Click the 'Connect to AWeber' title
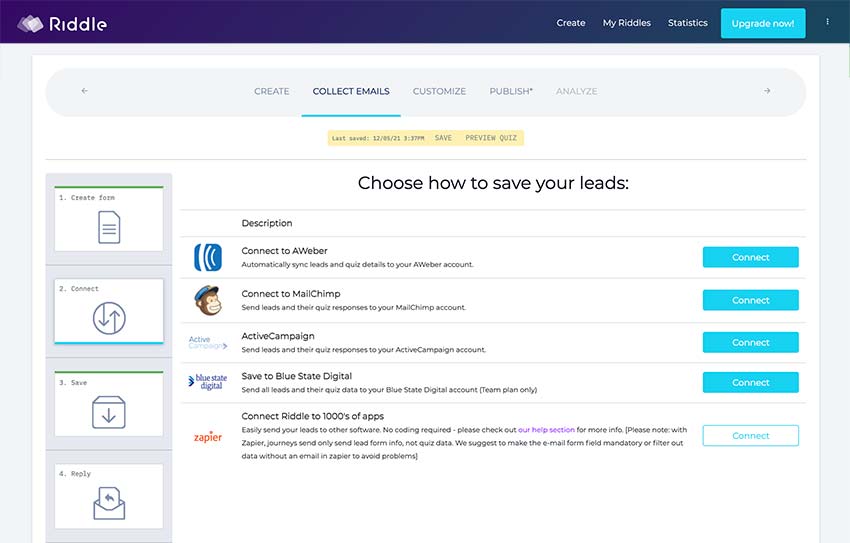Image resolution: width=850 pixels, height=543 pixels. point(285,251)
